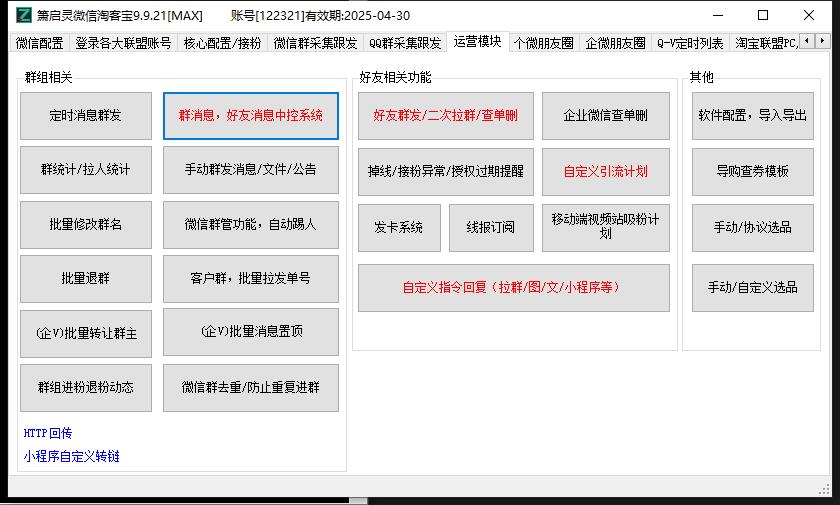Switch to 企微朋友圈 tab
The image size is (840, 505).
click(x=616, y=43)
